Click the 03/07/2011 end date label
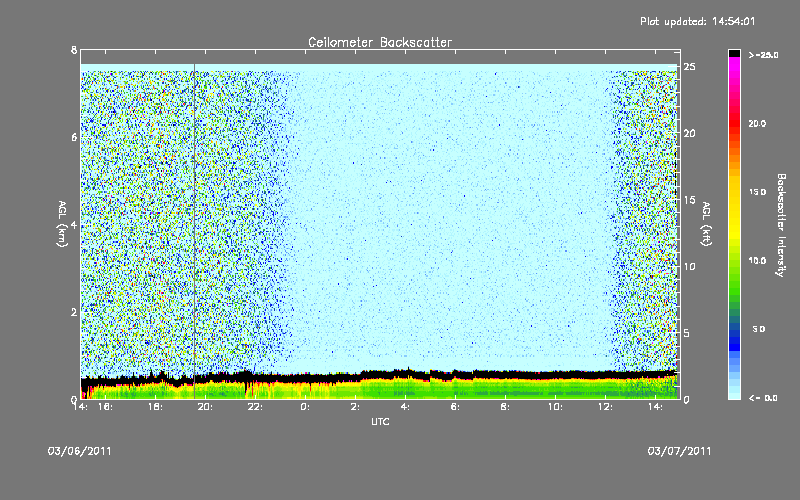The image size is (800, 500). pos(679,451)
